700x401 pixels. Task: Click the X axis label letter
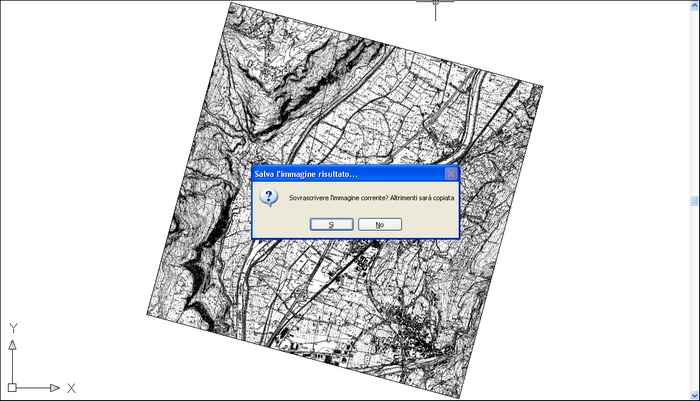pyautogui.click(x=71, y=388)
